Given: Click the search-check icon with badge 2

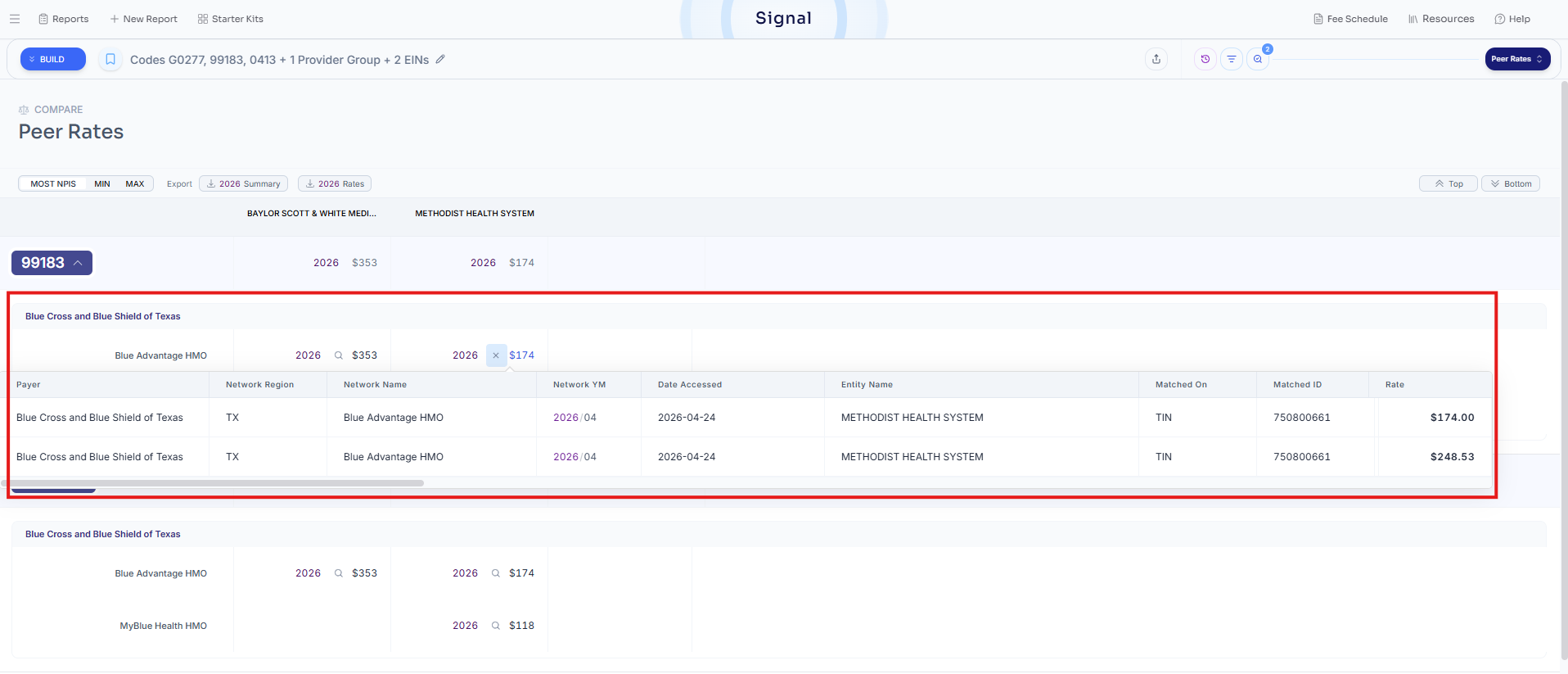Looking at the screenshot, I should 1258,59.
